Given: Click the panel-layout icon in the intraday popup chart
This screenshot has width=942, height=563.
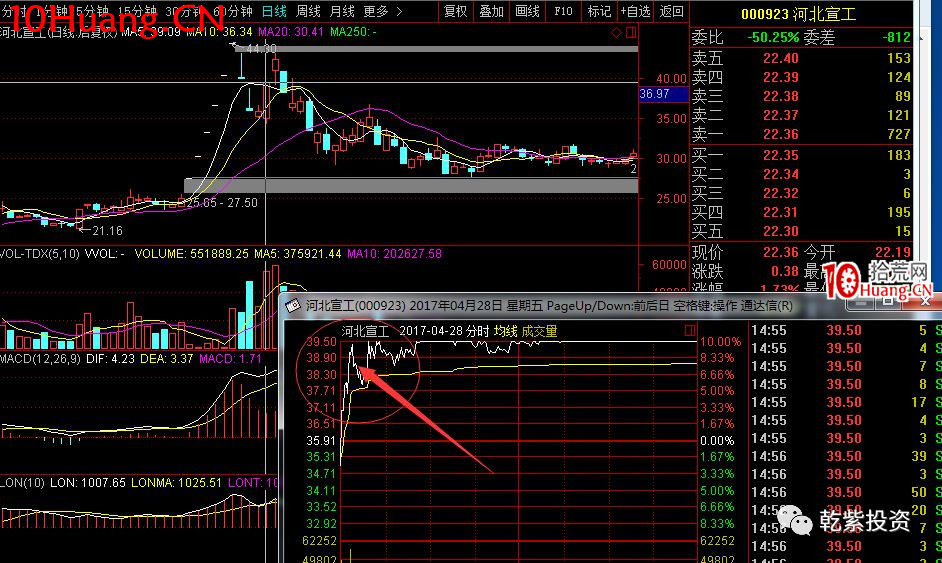Looking at the screenshot, I should [690, 330].
